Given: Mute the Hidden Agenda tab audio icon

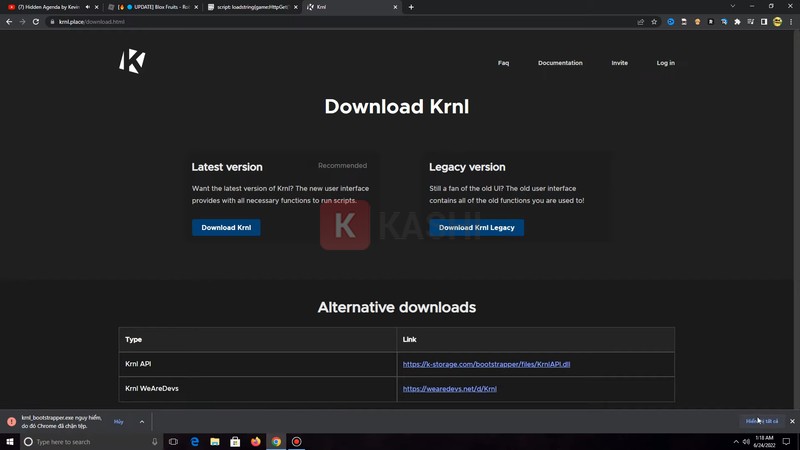Looking at the screenshot, I should click(x=88, y=7).
